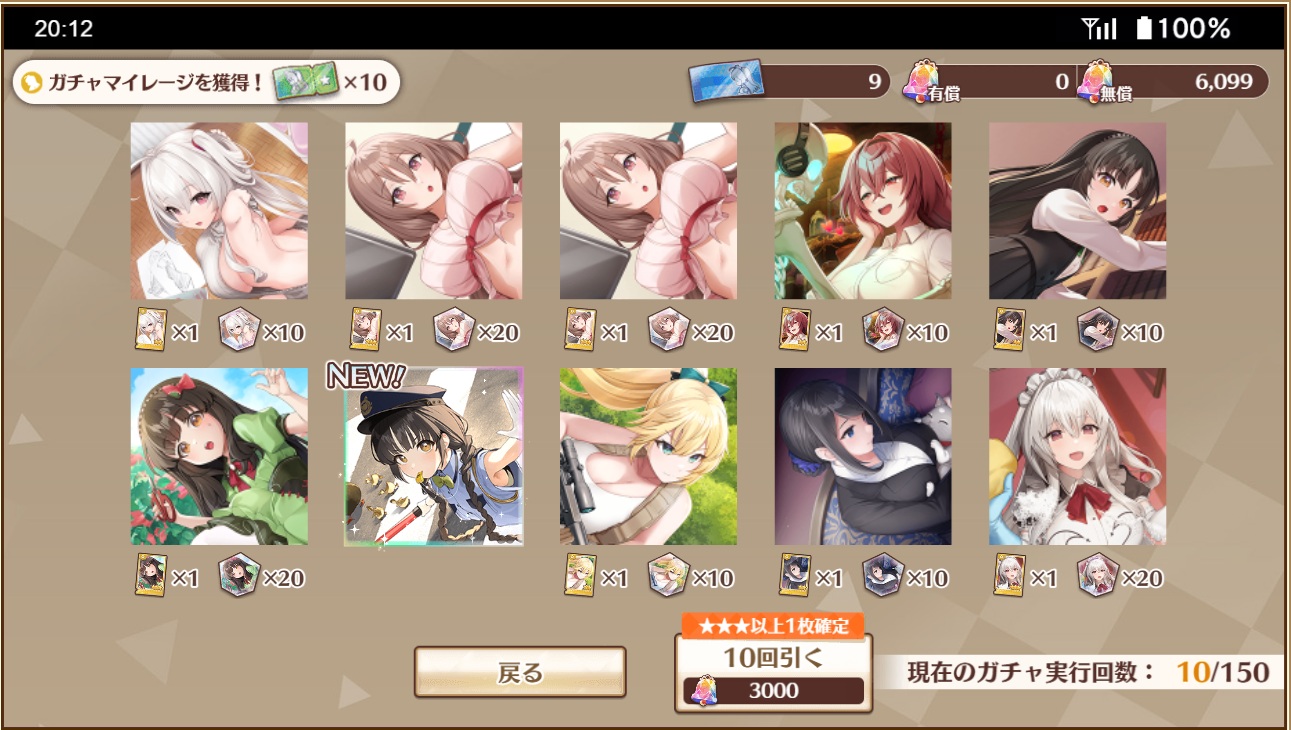
Task: Select black-haired girl holding cat card
Action: coord(863,456)
